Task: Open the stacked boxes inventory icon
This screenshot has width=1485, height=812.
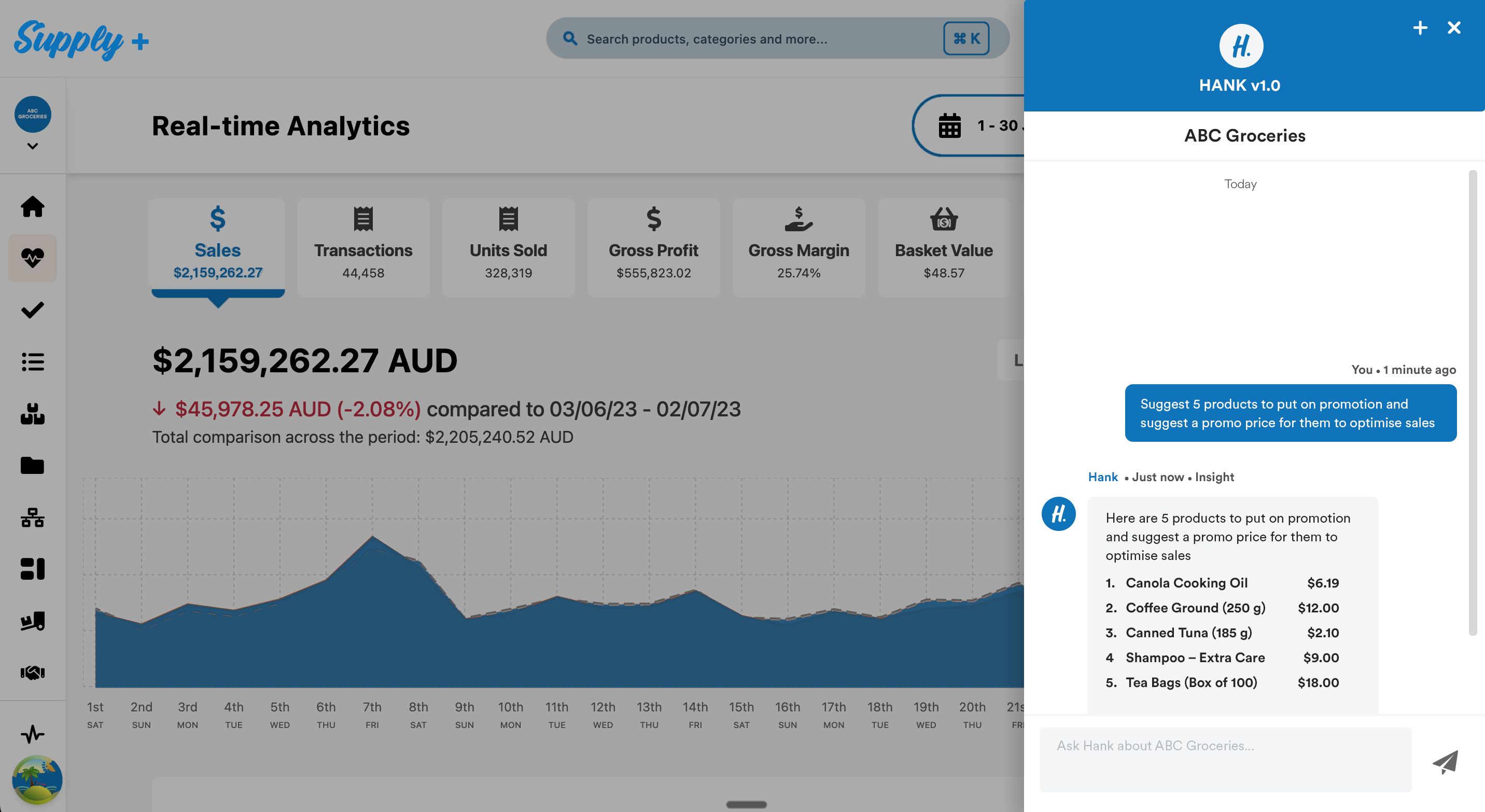Action: tap(32, 414)
